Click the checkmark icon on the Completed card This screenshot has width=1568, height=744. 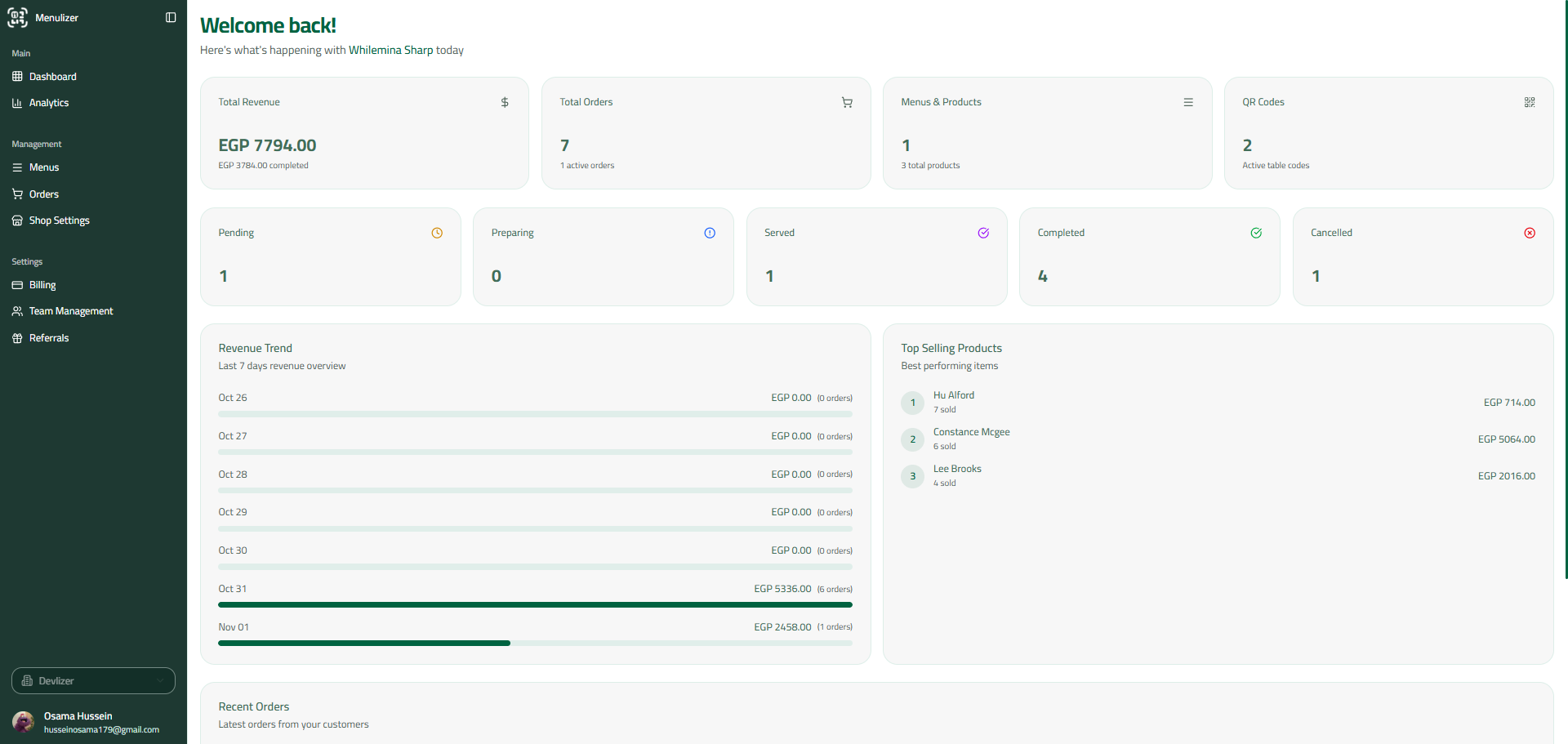tap(1256, 233)
